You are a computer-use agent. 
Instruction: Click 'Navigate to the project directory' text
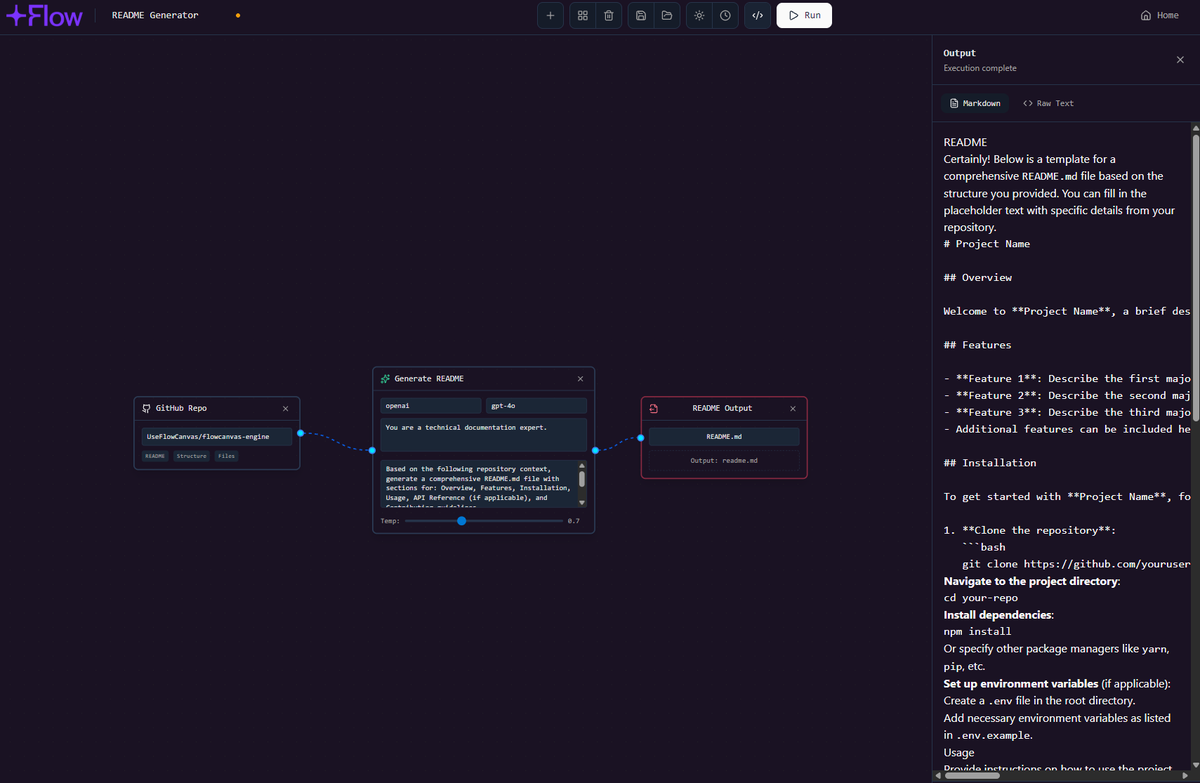point(1030,581)
